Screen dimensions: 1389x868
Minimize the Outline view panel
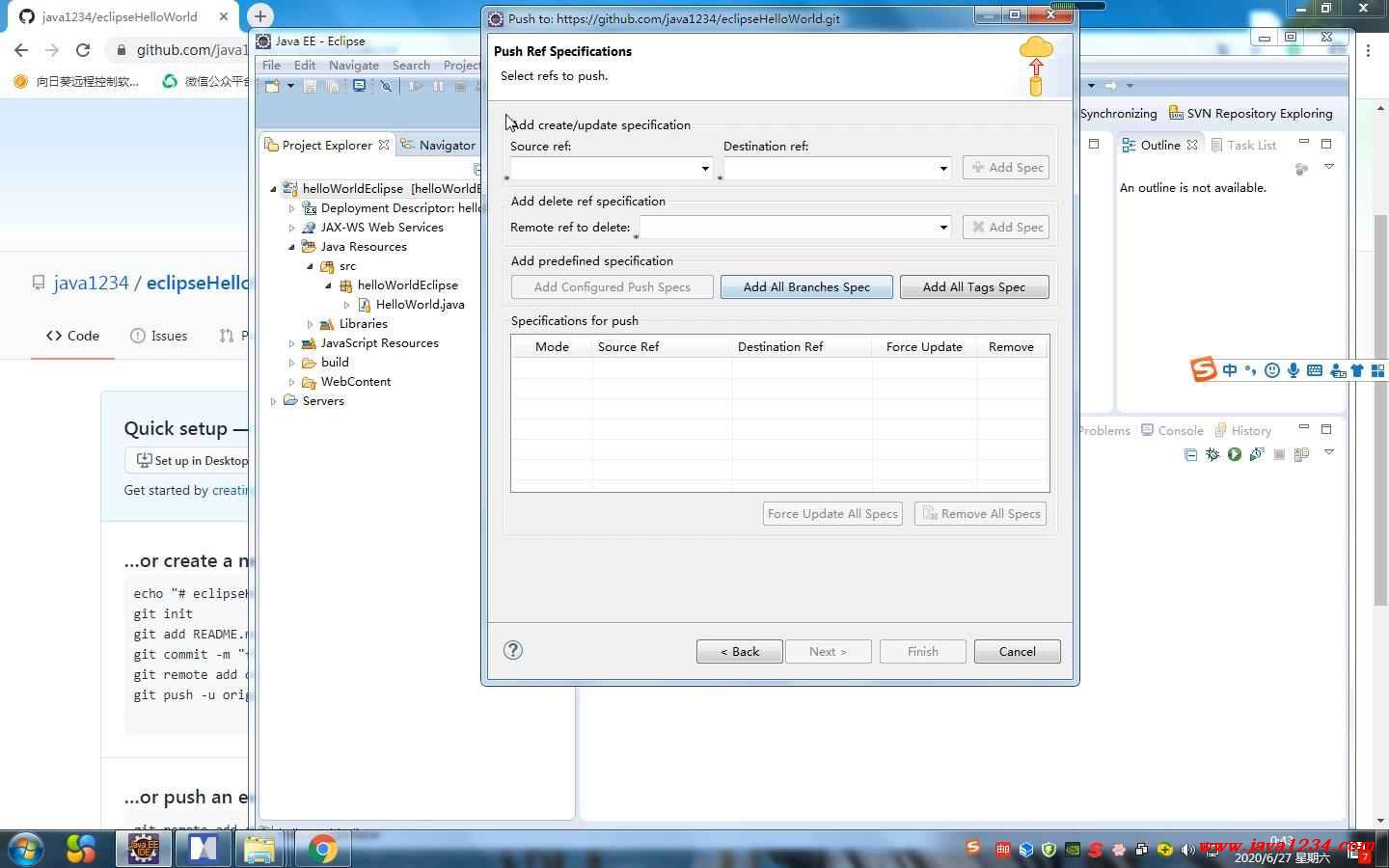[1303, 144]
